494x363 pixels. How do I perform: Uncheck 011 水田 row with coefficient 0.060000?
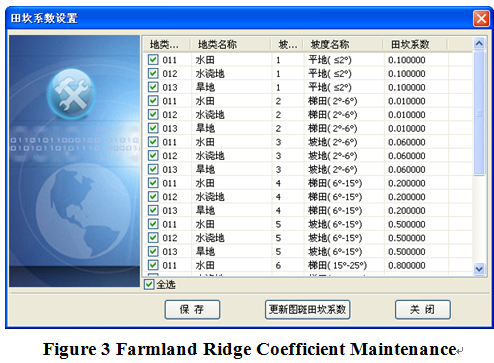153,142
